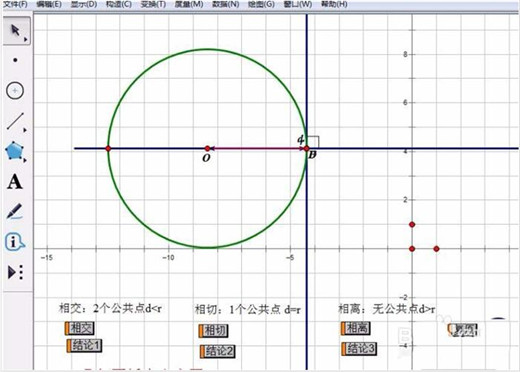The height and width of the screenshot is (372, 520).
Task: Click the 相切 action button
Action: (x=214, y=331)
